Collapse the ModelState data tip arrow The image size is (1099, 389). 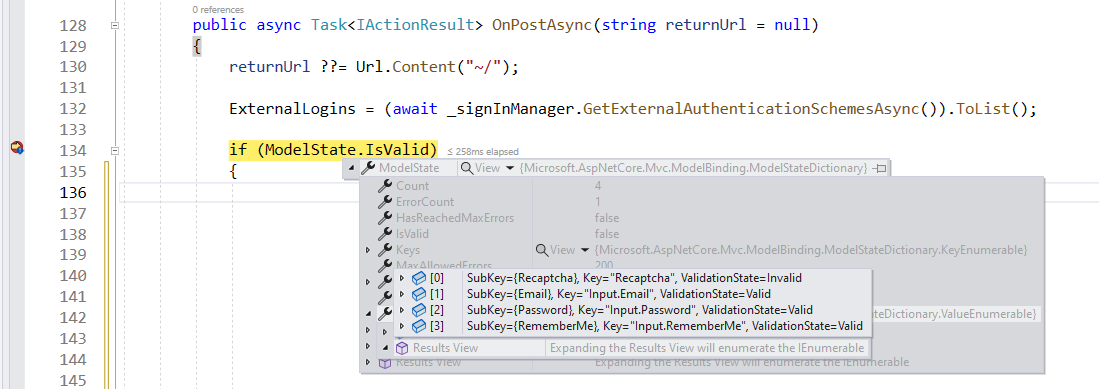coord(353,168)
